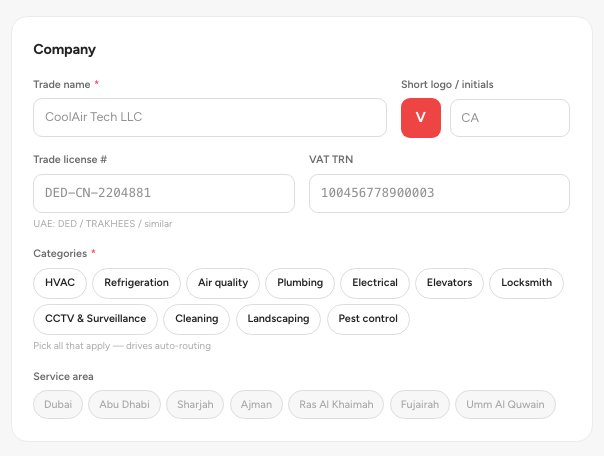Image resolution: width=604 pixels, height=456 pixels.
Task: Choose Abu Dhabi service area
Action: [124, 405]
